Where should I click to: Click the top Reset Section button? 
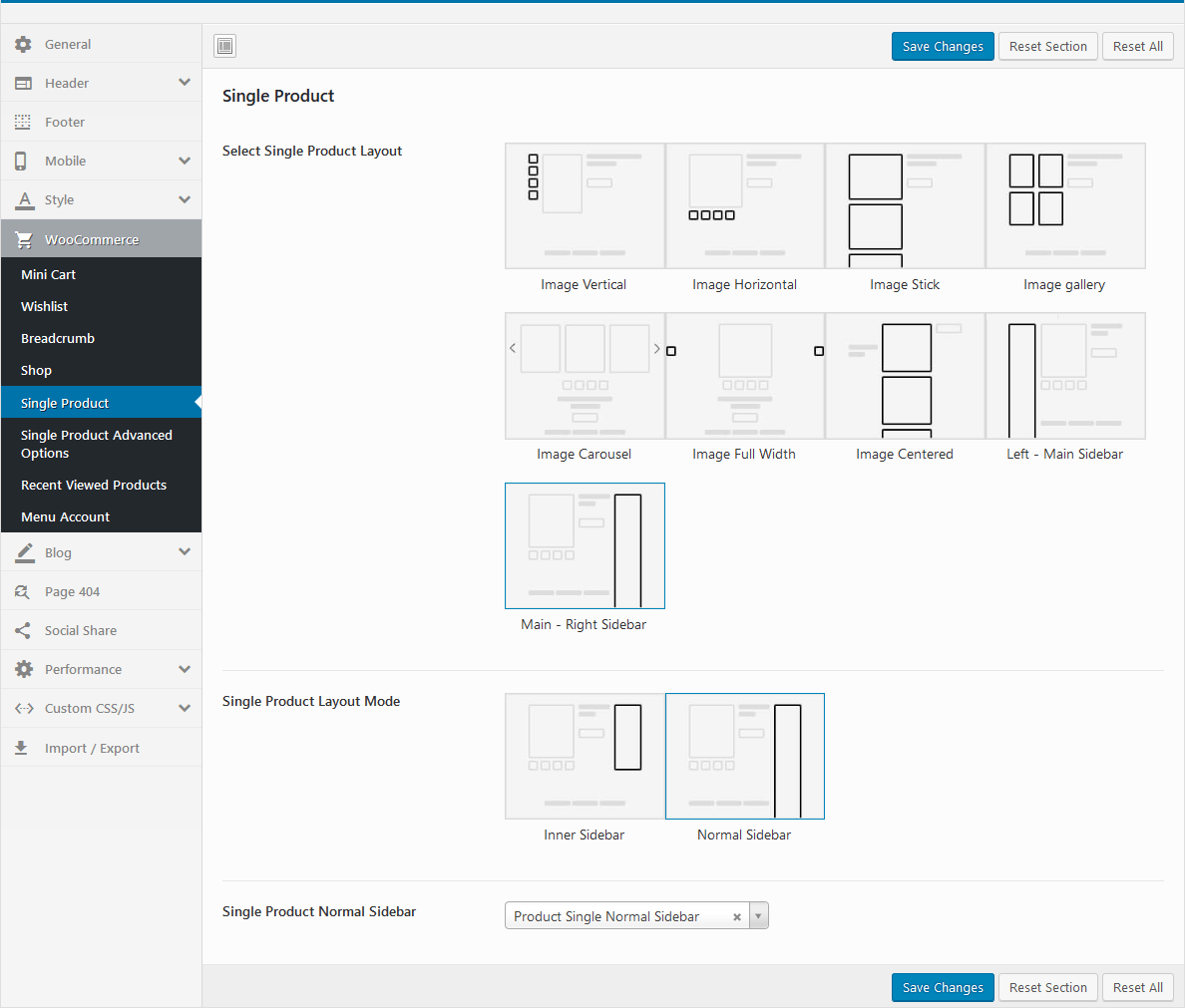click(1047, 46)
